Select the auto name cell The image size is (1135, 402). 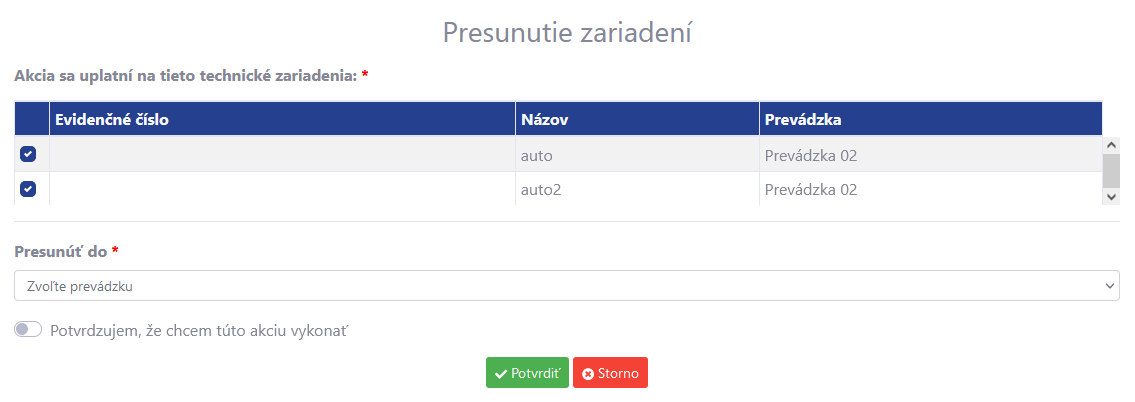coord(637,154)
